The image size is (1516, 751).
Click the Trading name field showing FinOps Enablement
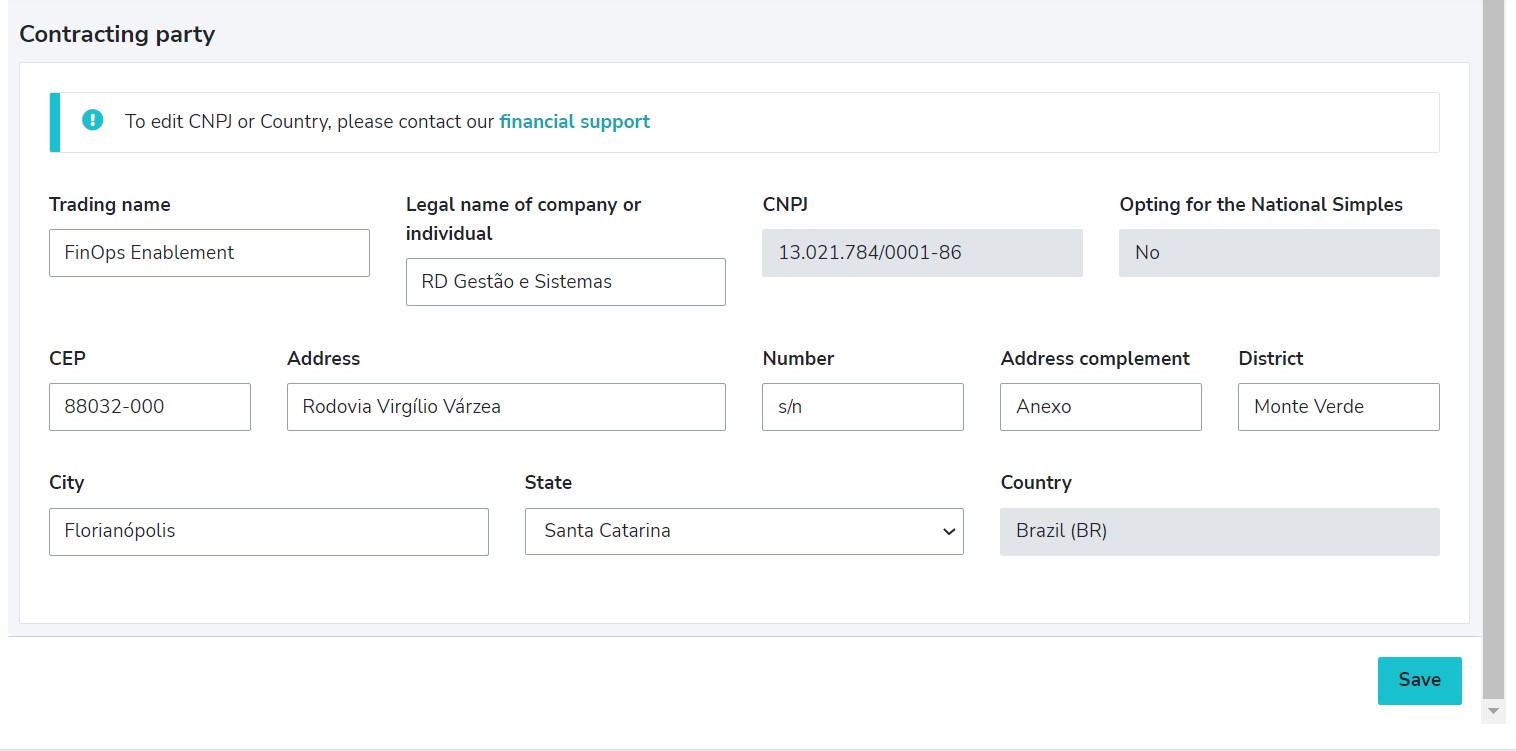[x=209, y=252]
